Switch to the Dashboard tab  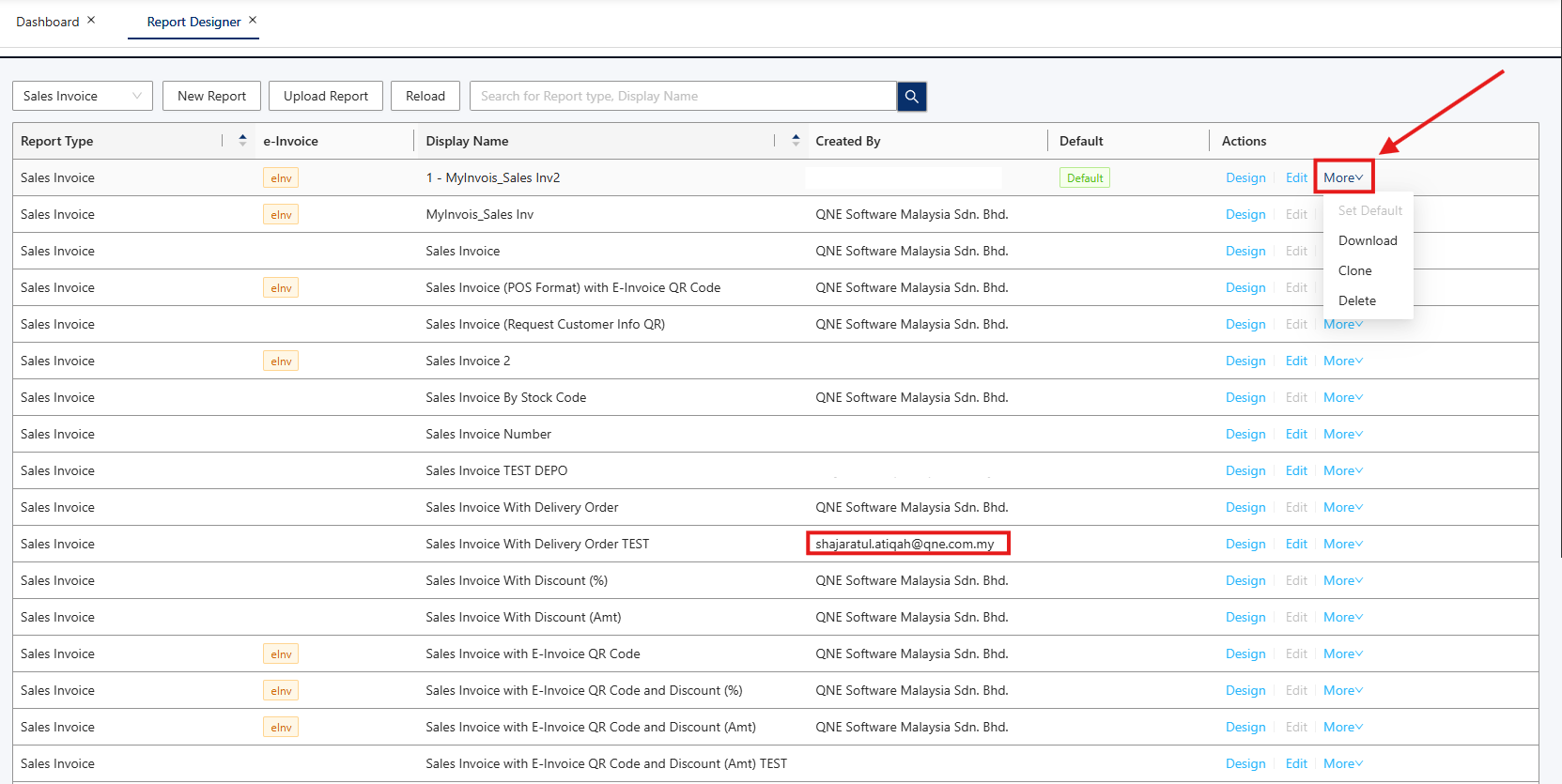[48, 22]
